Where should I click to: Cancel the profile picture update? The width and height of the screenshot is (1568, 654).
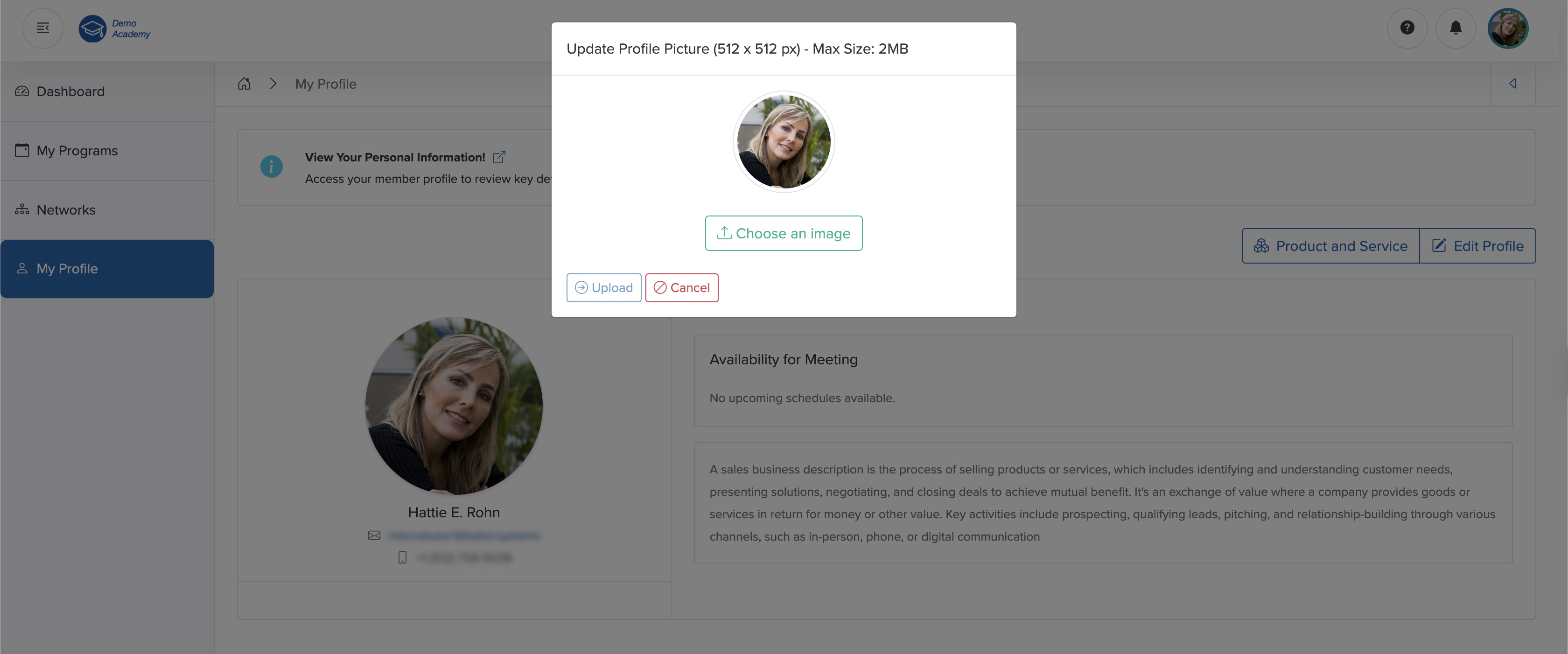(x=681, y=287)
